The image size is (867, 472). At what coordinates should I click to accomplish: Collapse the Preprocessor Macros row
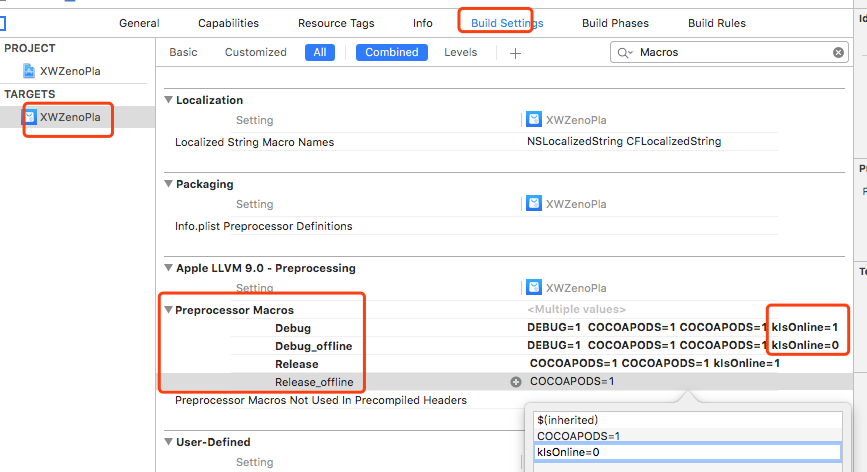(x=169, y=310)
